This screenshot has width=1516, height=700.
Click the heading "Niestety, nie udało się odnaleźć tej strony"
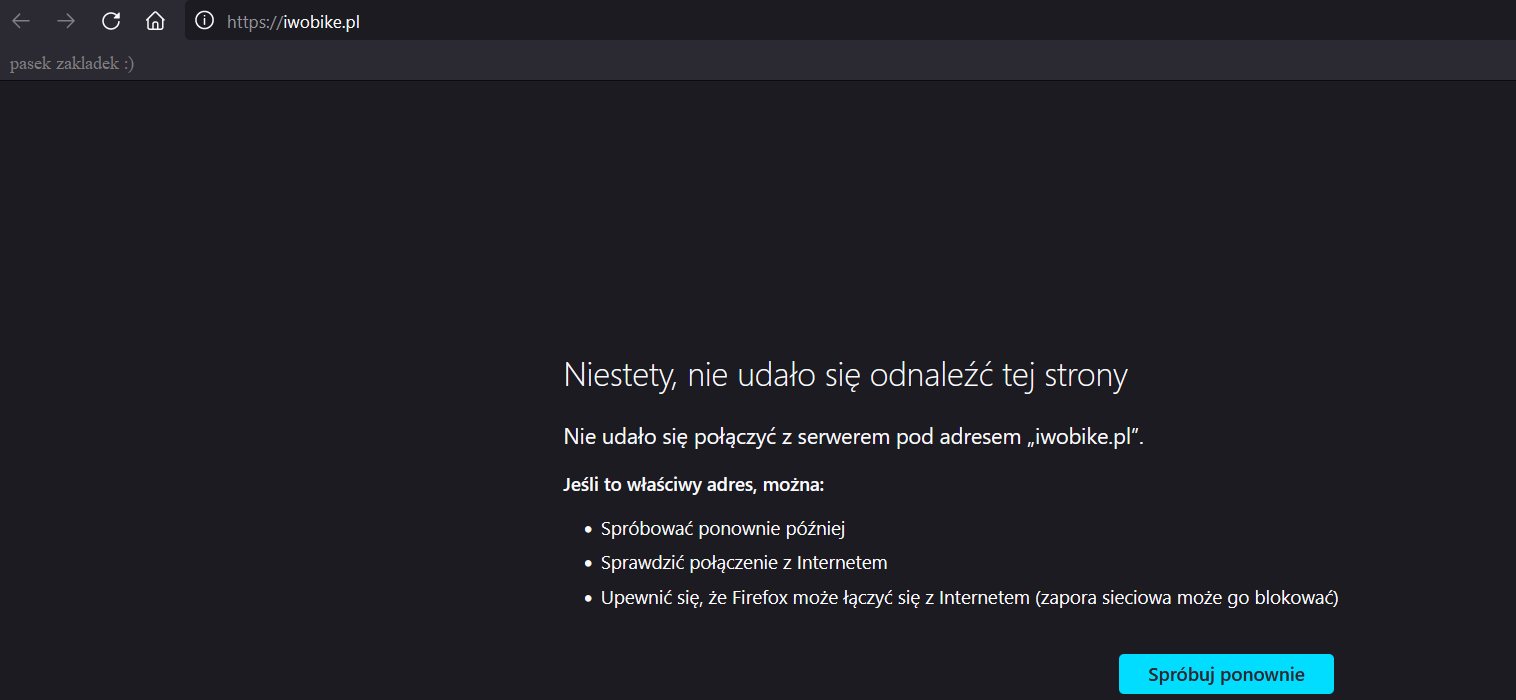pos(846,375)
